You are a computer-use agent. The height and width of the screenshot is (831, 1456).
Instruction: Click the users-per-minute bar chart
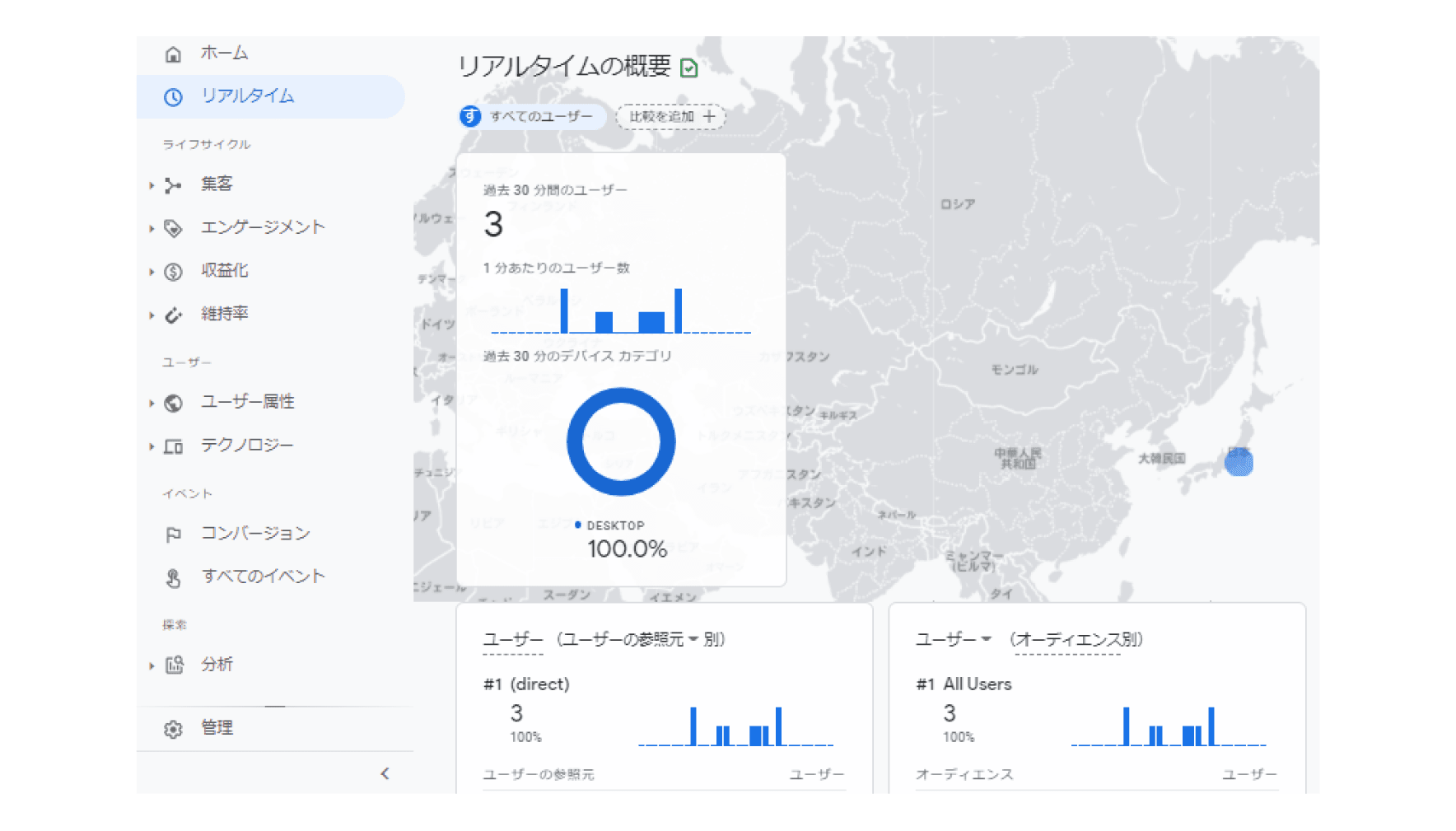[621, 310]
